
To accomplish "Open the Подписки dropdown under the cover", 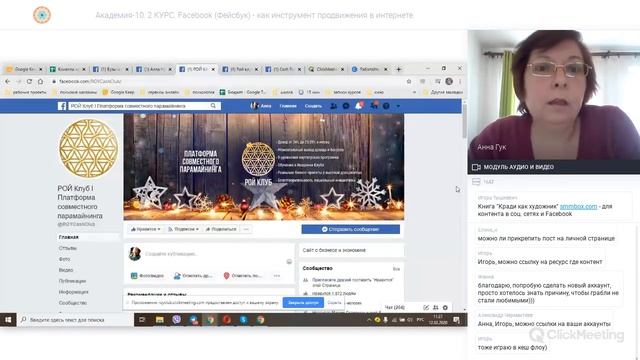I will coord(183,229).
